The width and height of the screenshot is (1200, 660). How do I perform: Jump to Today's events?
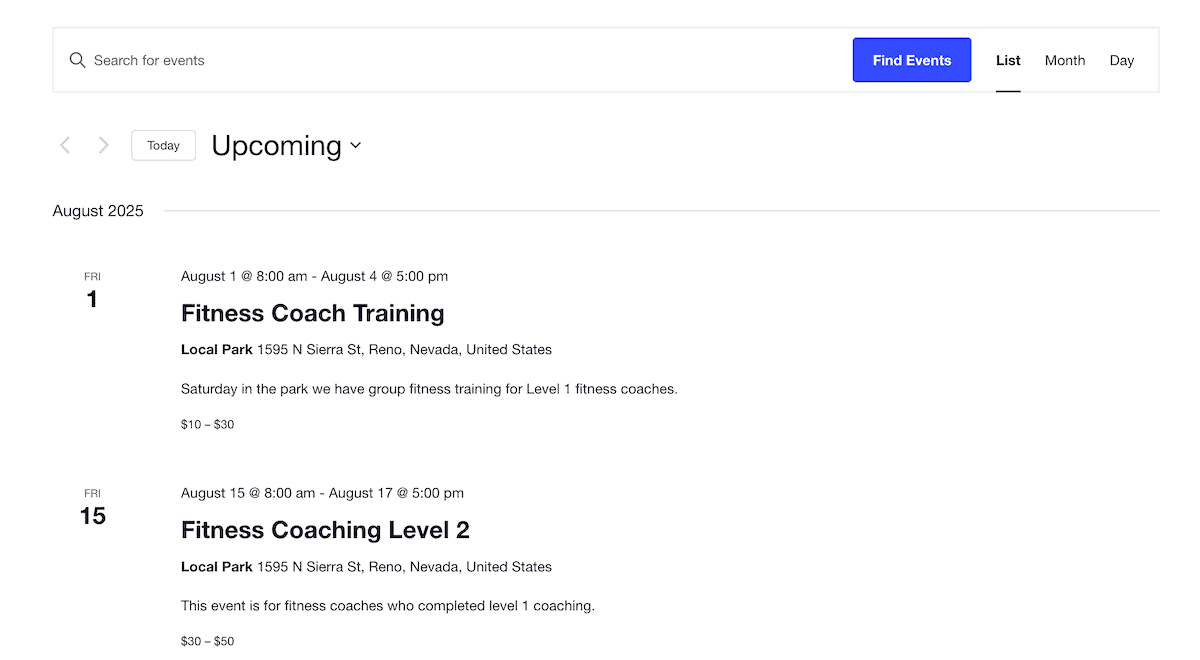pos(163,146)
